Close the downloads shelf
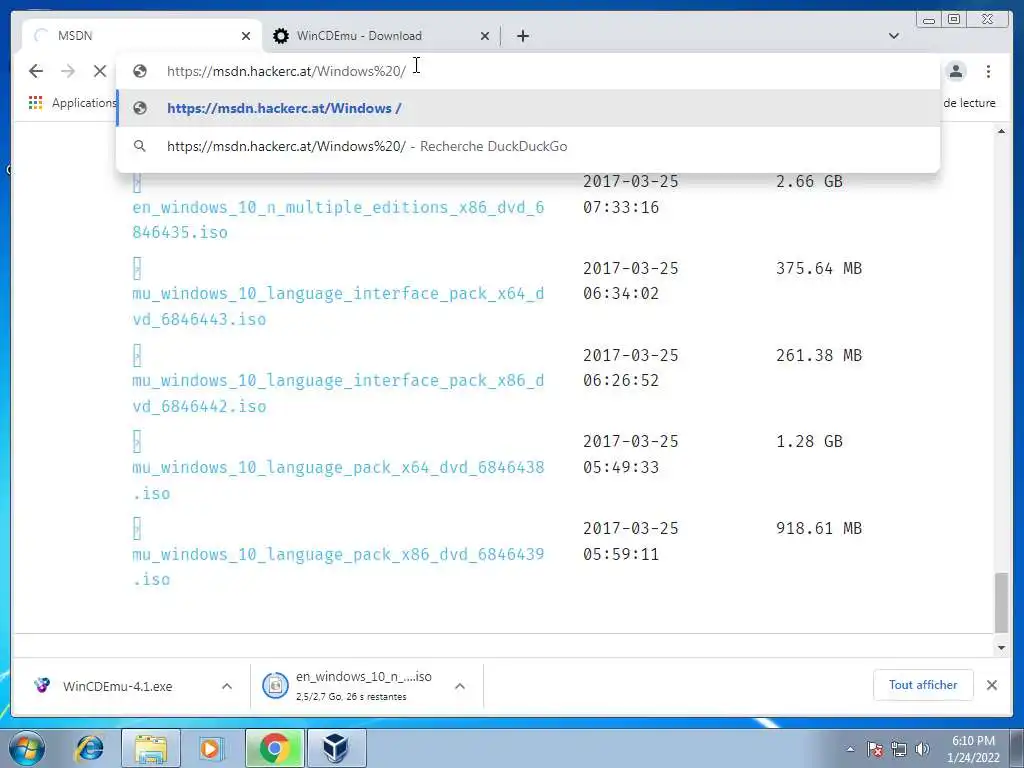This screenshot has height=768, width=1024. 991,685
